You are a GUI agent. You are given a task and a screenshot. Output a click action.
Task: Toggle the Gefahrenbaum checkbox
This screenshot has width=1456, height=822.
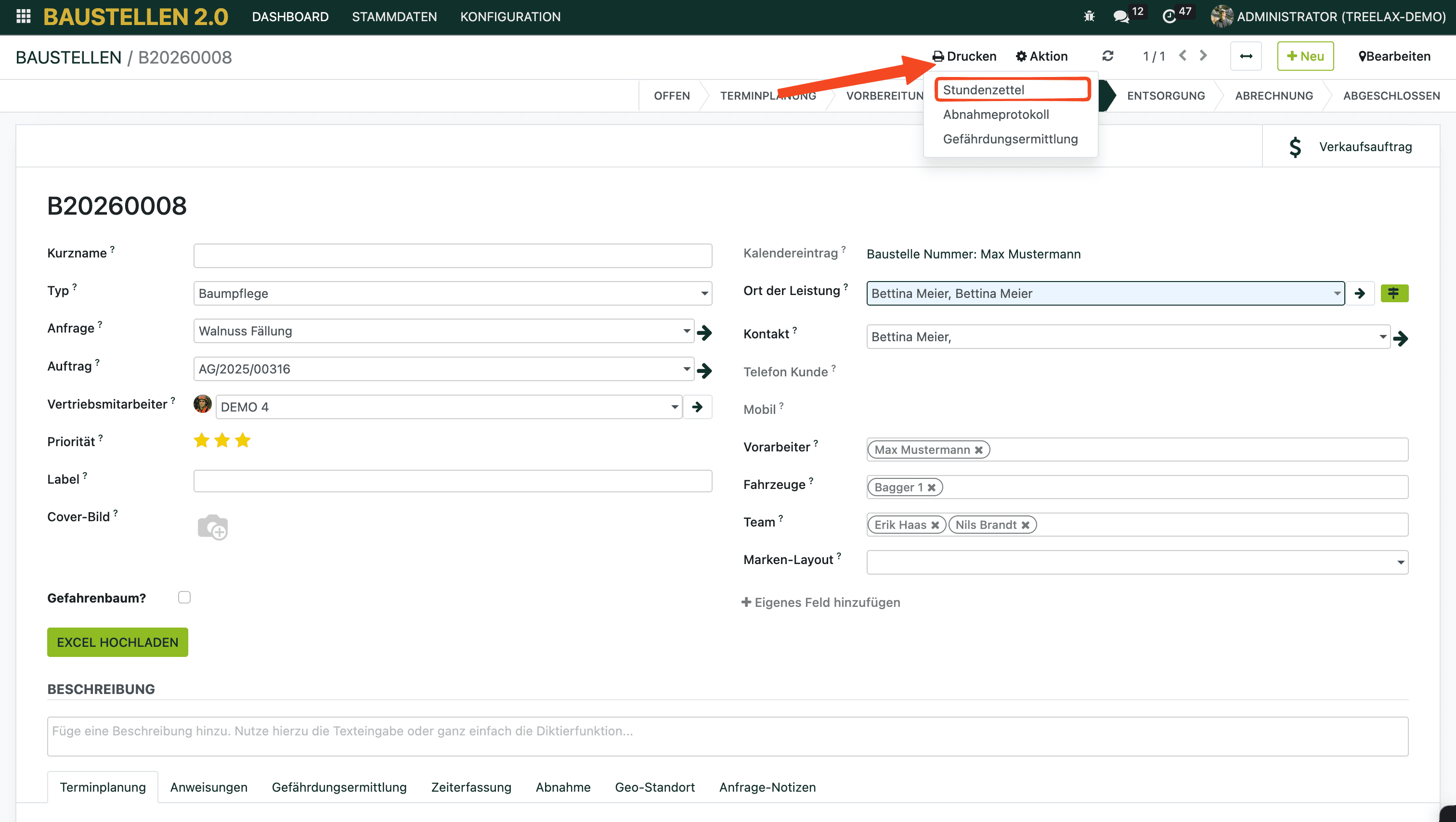[184, 597]
